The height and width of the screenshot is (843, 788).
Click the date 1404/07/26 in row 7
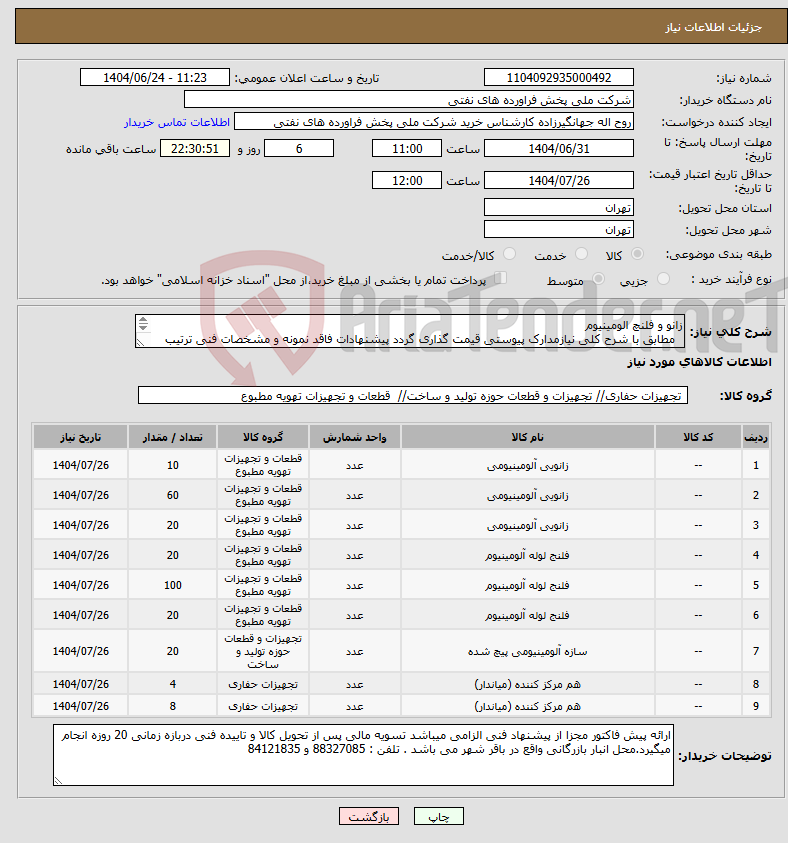(x=81, y=652)
